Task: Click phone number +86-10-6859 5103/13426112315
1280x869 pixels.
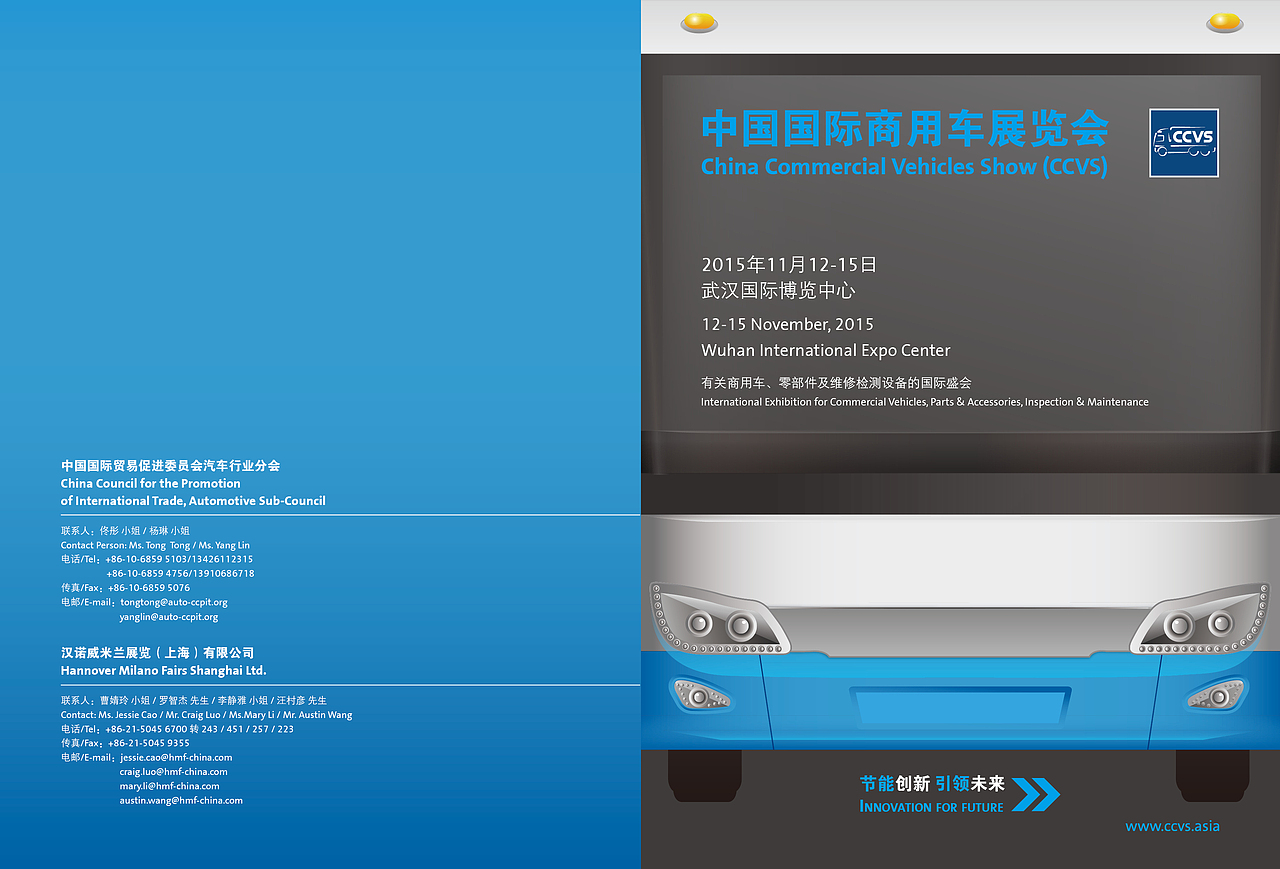Action: (179, 559)
